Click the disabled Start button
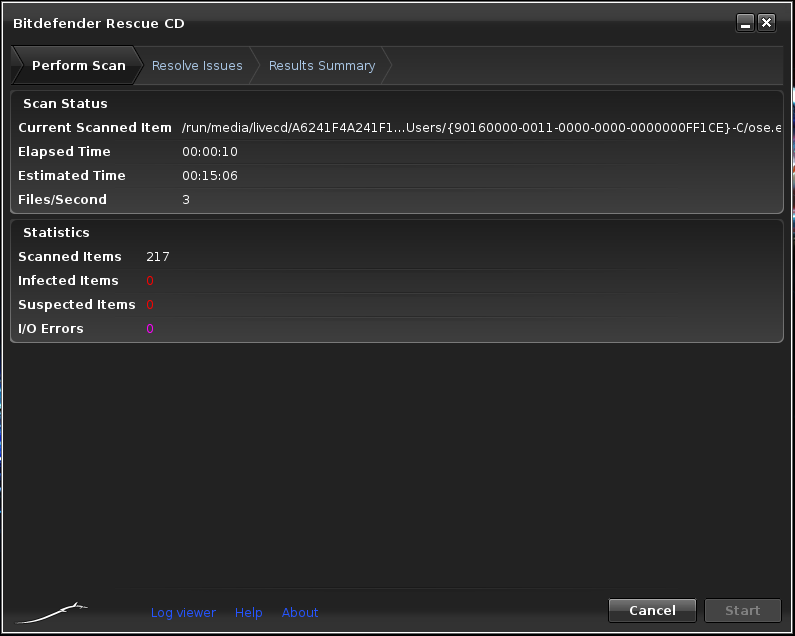The width and height of the screenshot is (795, 636). (x=742, y=610)
